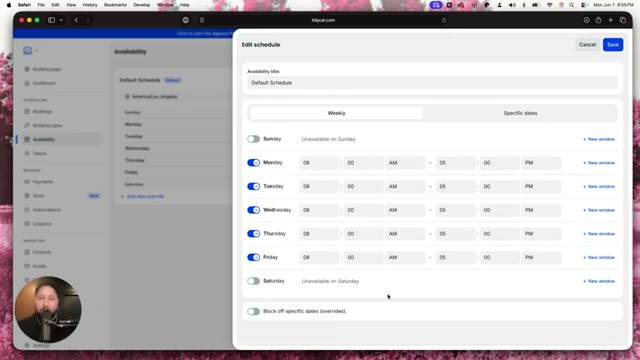The height and width of the screenshot is (360, 640).
Task: Add a New window for Saturday
Action: tap(599, 281)
